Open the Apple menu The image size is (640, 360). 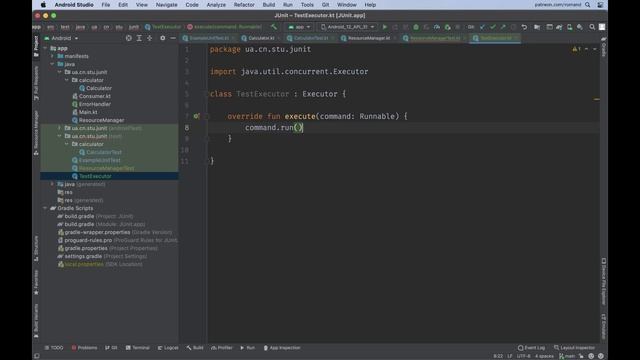pyautogui.click(x=43, y=5)
